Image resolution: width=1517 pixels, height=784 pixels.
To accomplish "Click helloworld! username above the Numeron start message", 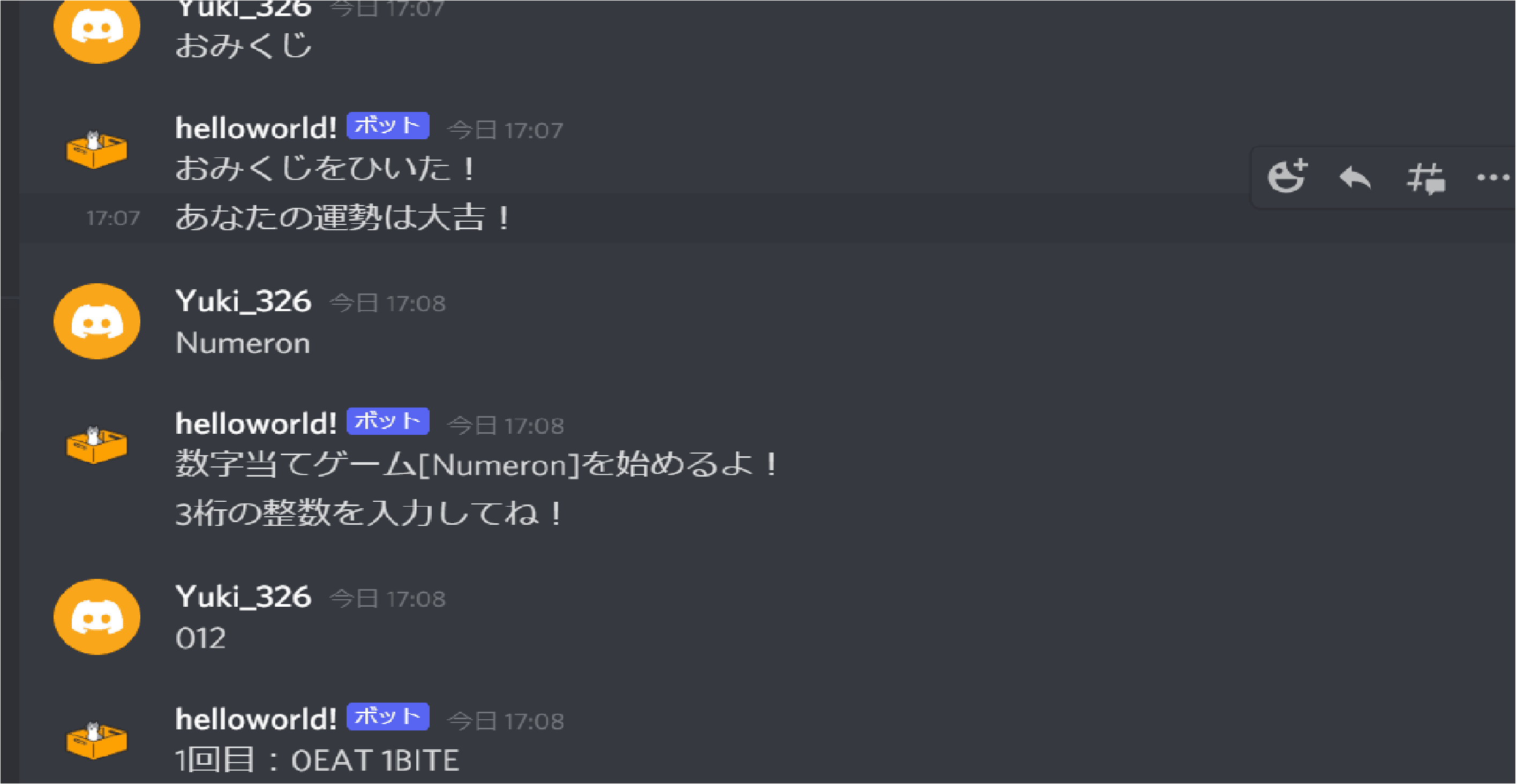I will coord(256,423).
